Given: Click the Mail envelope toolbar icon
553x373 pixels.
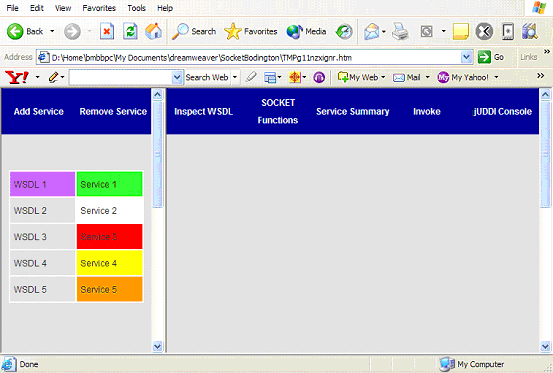Looking at the screenshot, I should click(372, 31).
